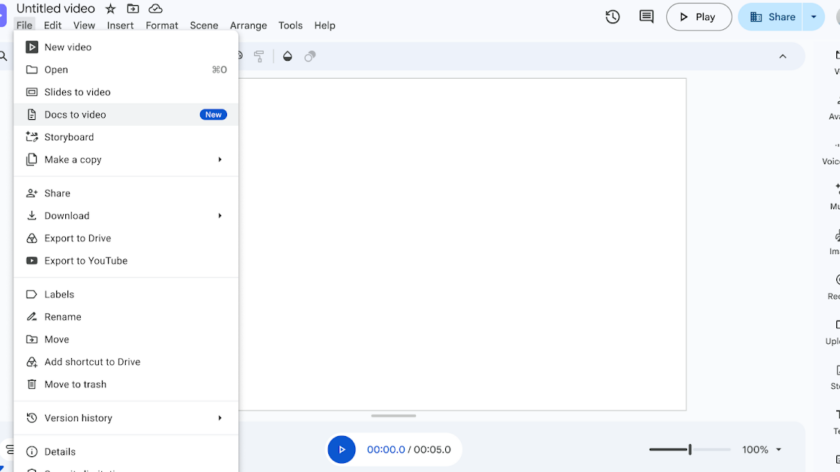Click the Untitled video title field

coord(55,9)
